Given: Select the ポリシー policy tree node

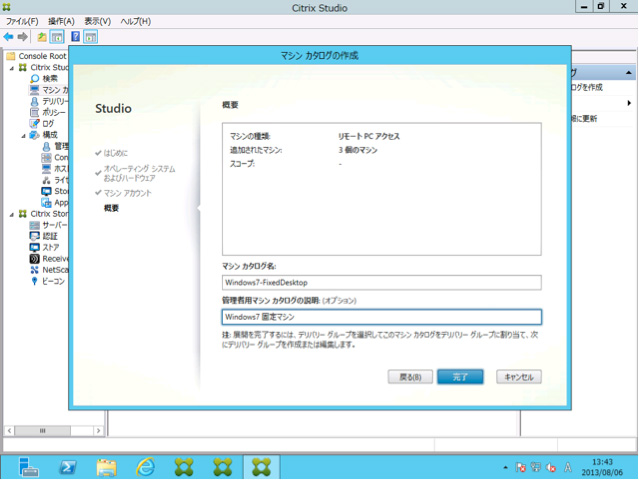Looking at the screenshot, I should pyautogui.click(x=48, y=112).
